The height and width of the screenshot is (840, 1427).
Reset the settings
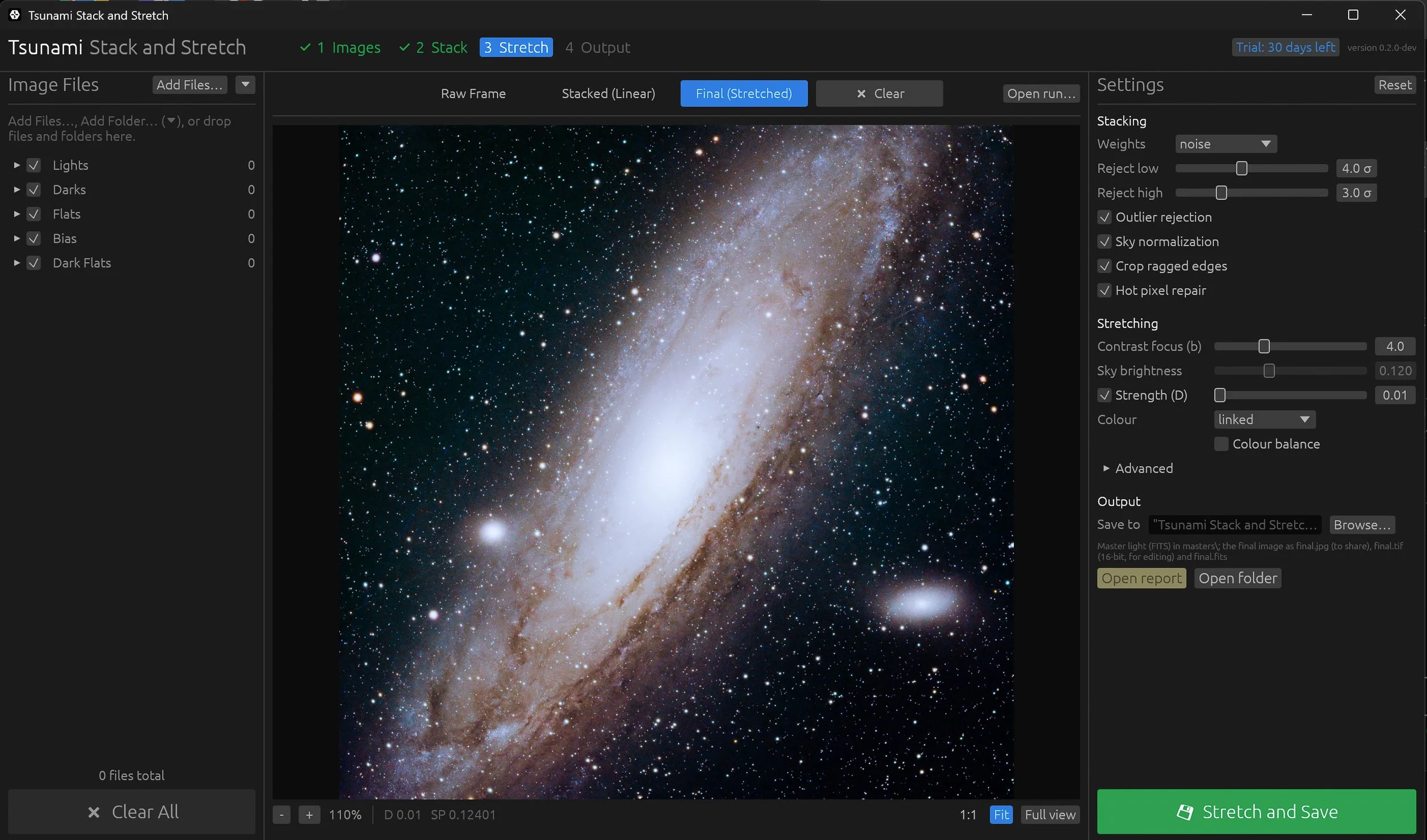pos(1394,85)
